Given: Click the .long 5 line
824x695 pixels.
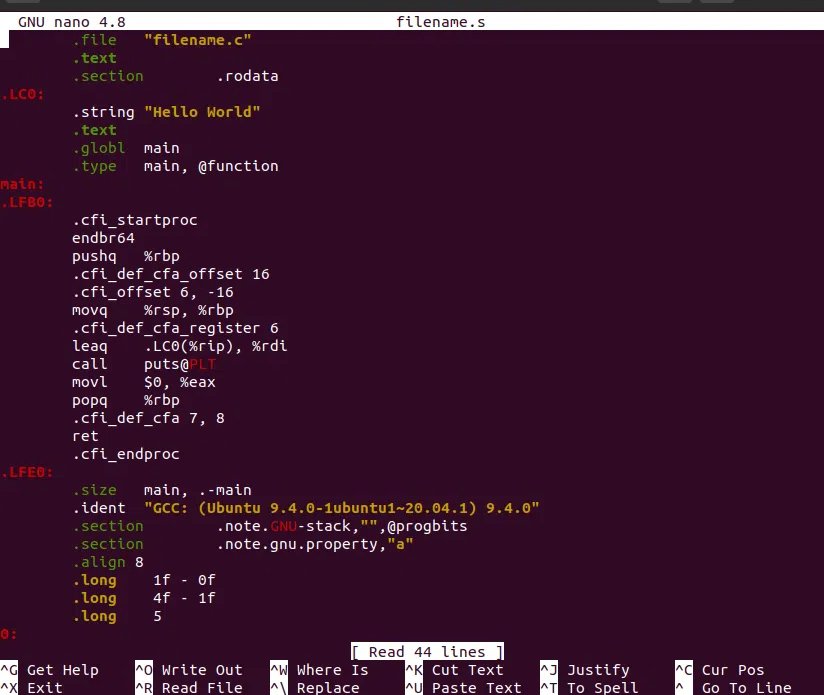Looking at the screenshot, I should pos(117,616).
